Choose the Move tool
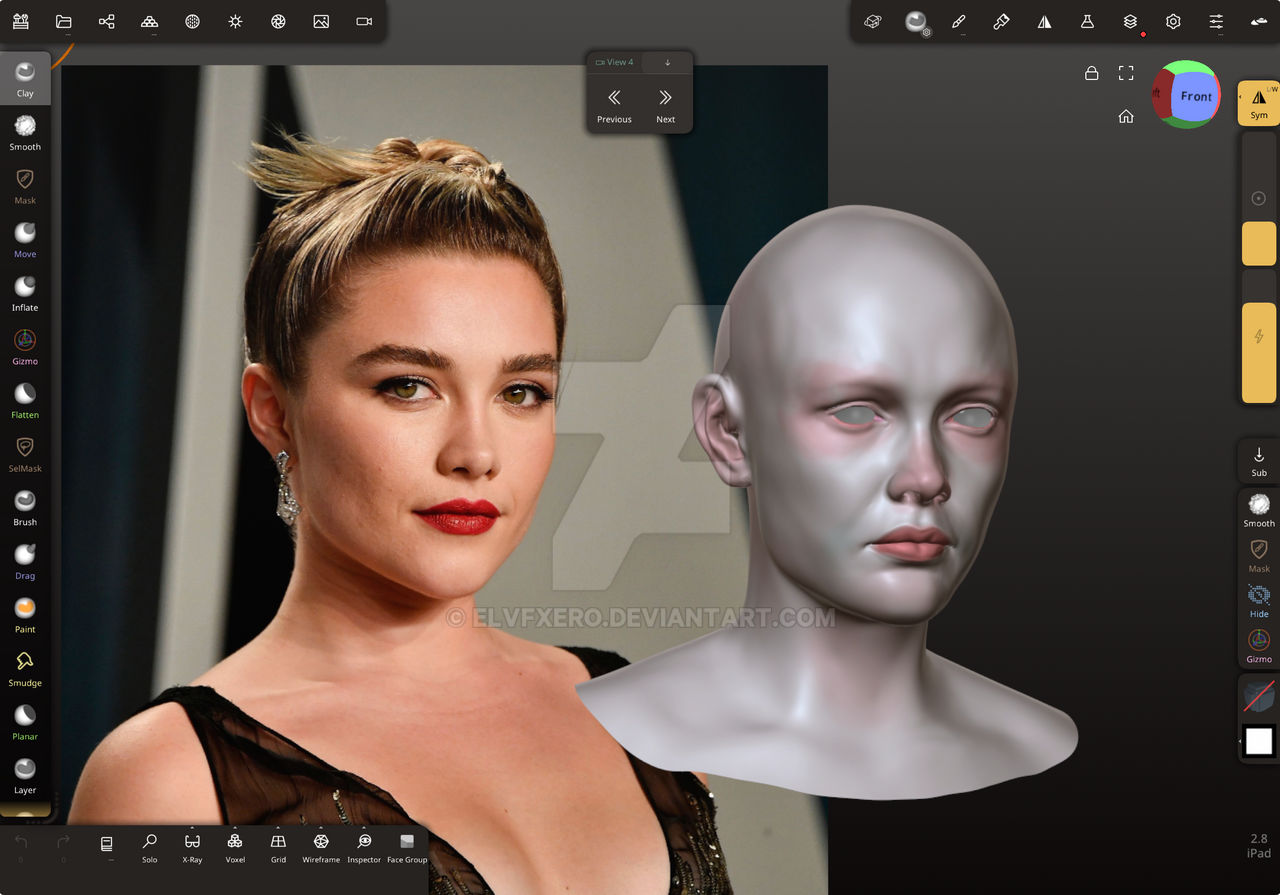This screenshot has height=895, width=1280. pyautogui.click(x=25, y=239)
